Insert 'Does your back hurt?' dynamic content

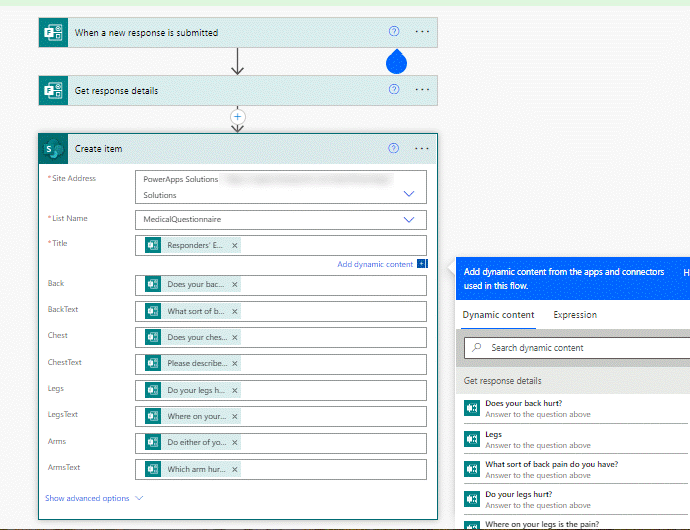coord(576,409)
